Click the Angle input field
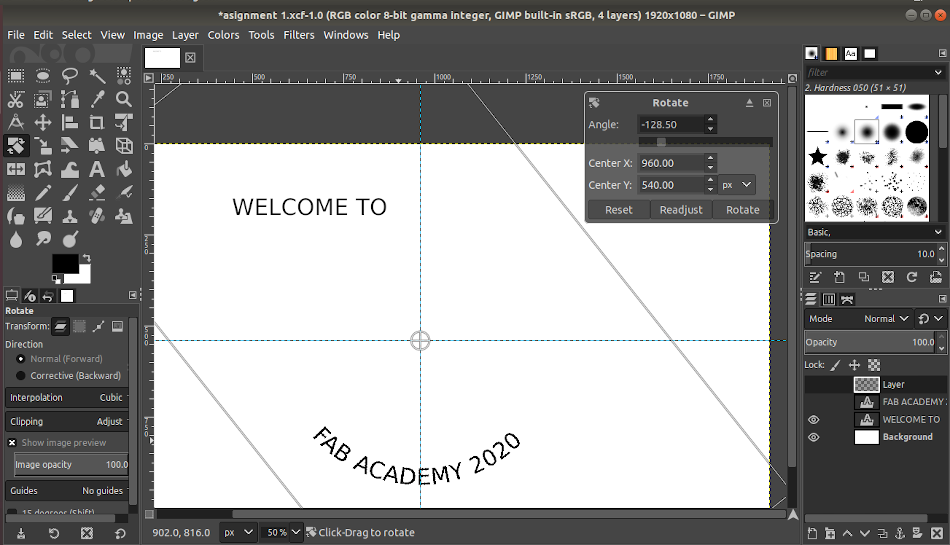 [x=671, y=125]
